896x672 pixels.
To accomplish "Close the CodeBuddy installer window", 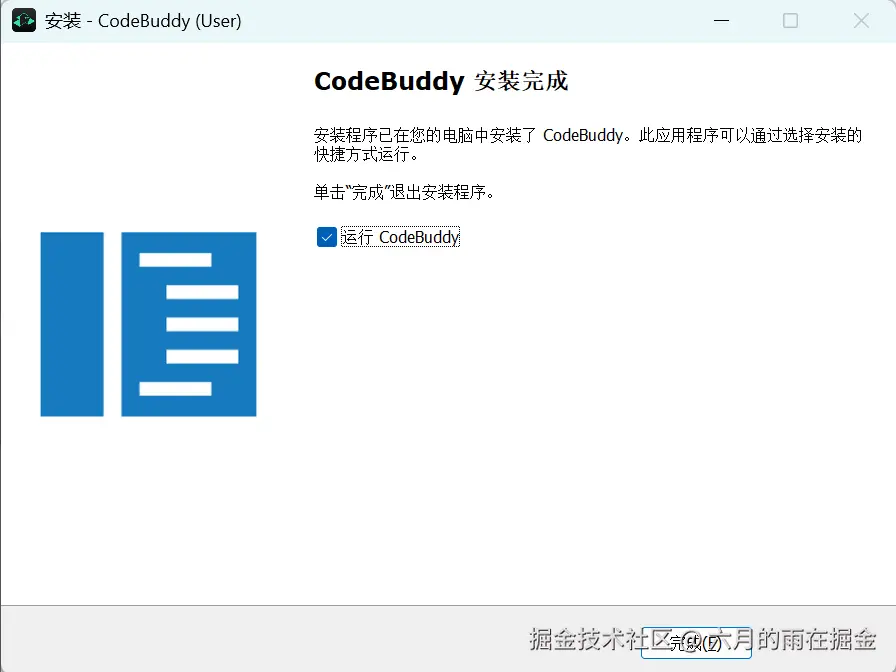I will [861, 21].
